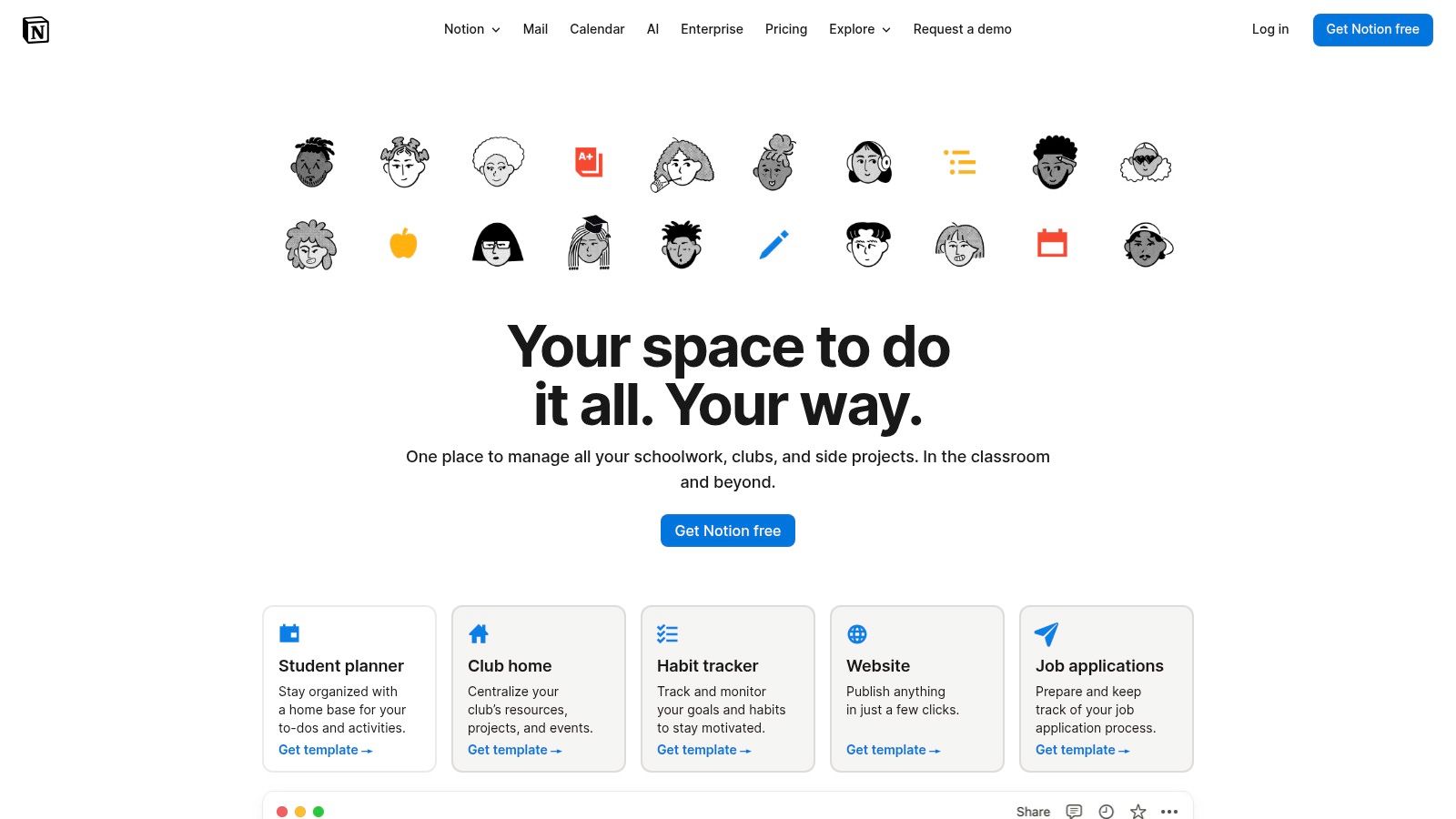Click the Share button in preview window

pos(1033,812)
